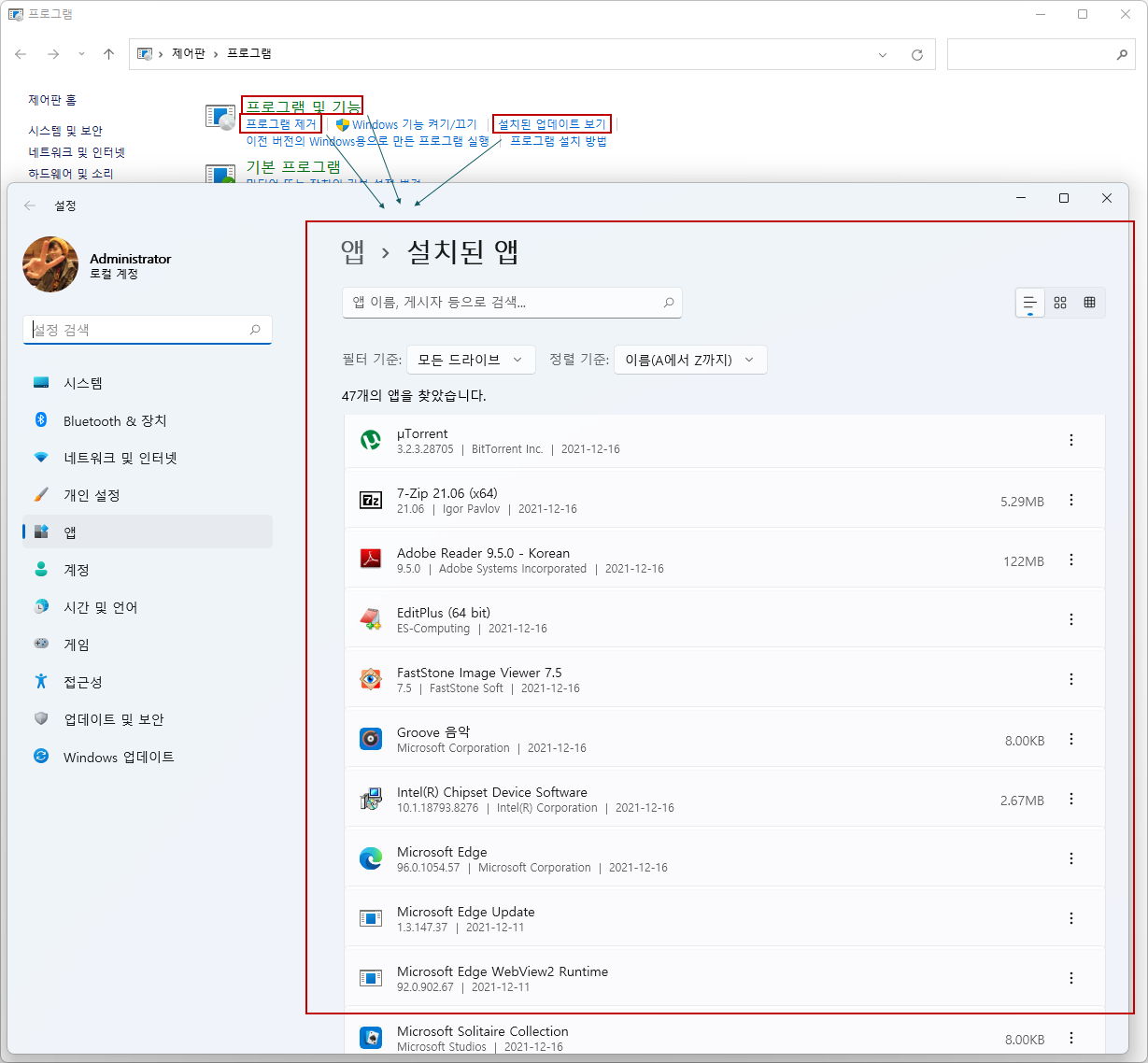Switch installed apps to grid view
Screen dimensions: 1148x1063
[x=1060, y=303]
